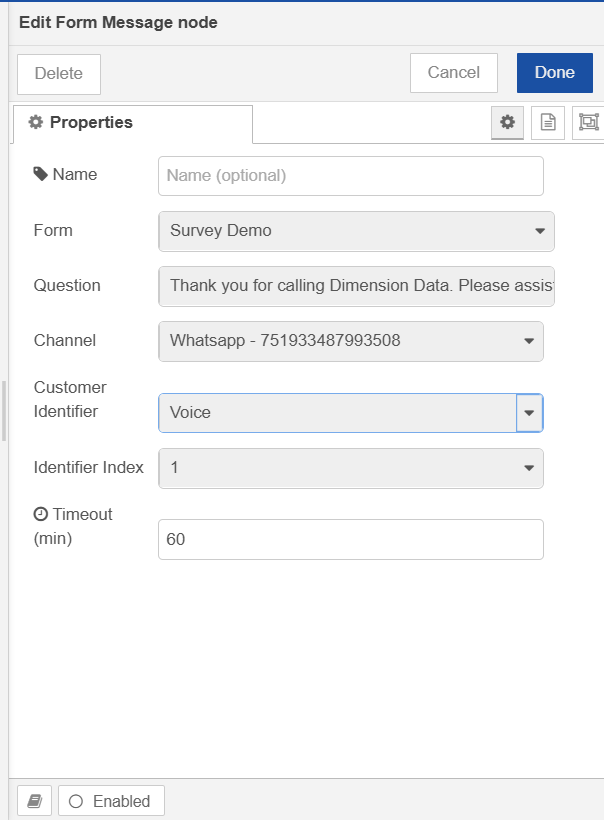Open node properties settings gear icon
This screenshot has width=604, height=820.
(x=507, y=123)
